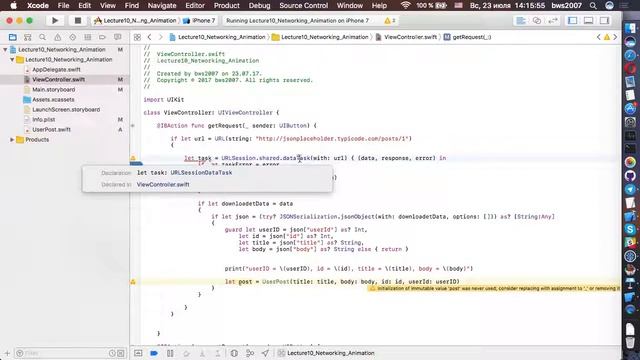
Task: Select ViewController.swift in navigator
Action: coord(58,80)
